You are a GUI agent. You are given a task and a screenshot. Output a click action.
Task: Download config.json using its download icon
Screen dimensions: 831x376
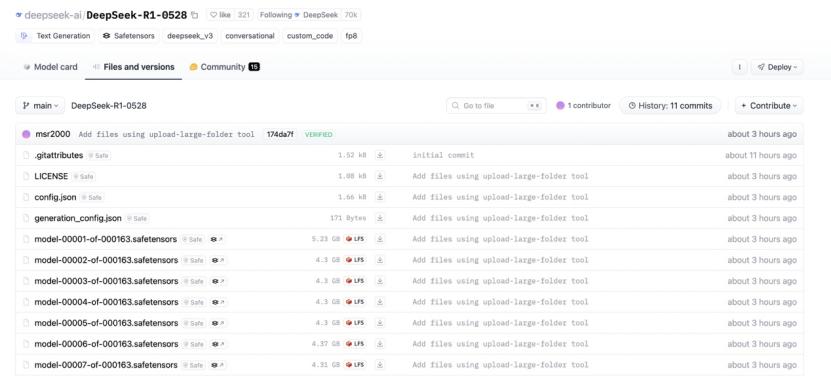[379, 197]
